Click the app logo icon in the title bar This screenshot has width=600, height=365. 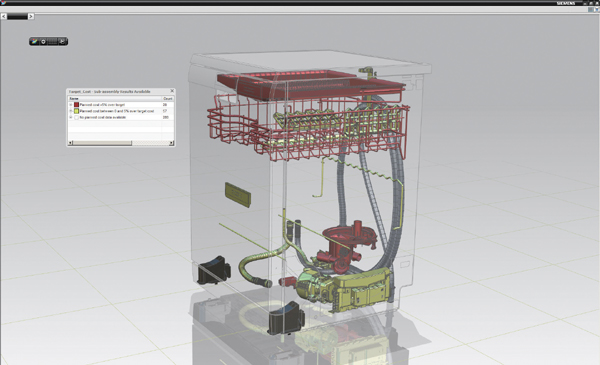click(3, 2)
